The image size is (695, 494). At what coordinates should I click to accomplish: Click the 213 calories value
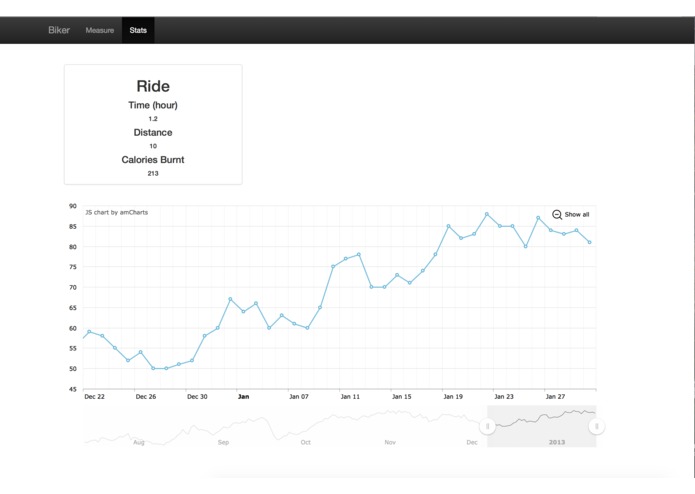tap(153, 173)
